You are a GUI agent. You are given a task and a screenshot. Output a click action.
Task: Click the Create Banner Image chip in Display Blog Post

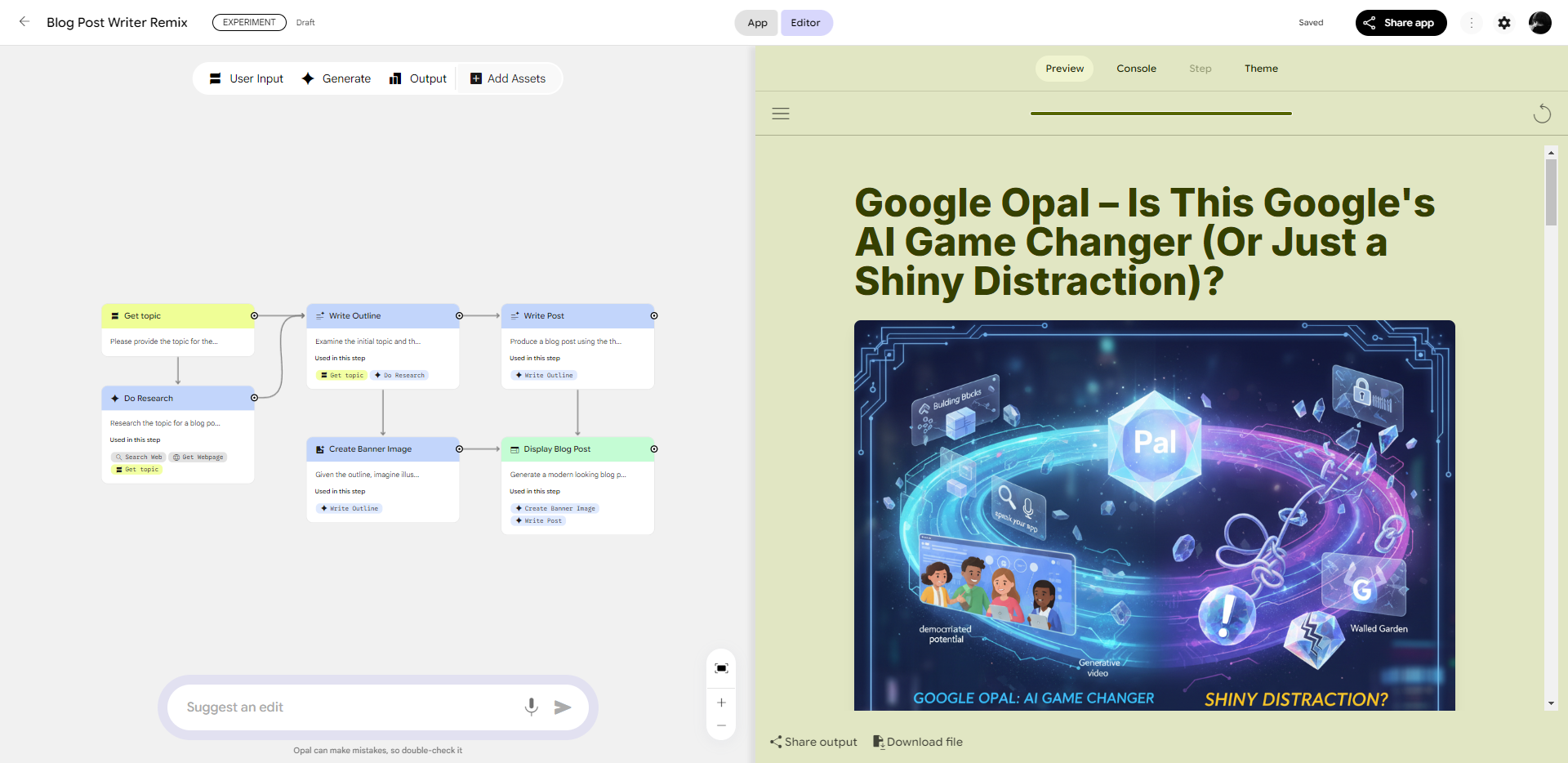point(555,508)
